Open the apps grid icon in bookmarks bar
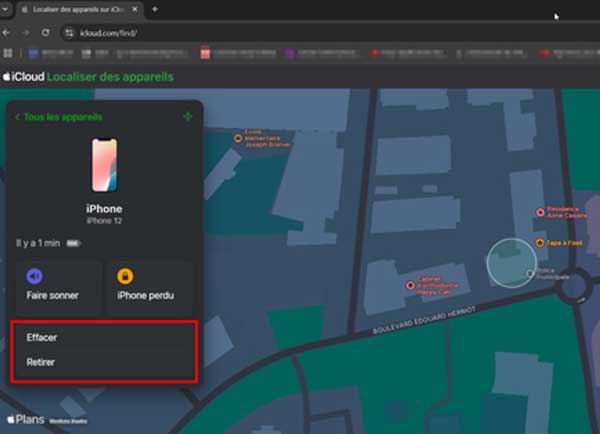This screenshot has width=600, height=434. point(9,53)
